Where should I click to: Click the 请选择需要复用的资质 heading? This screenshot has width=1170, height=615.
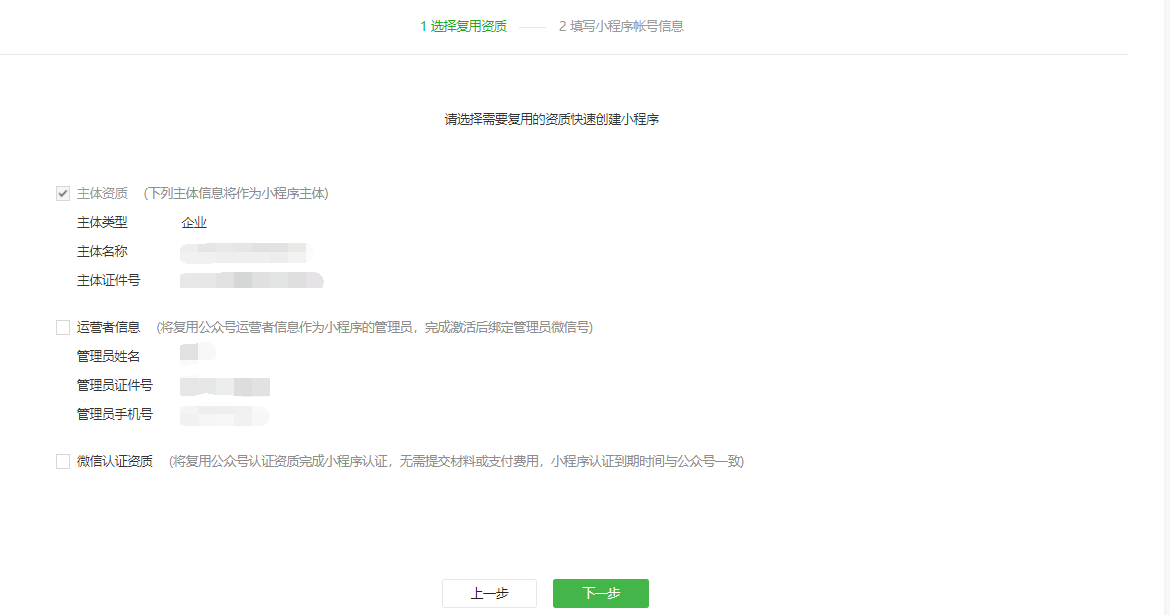pyautogui.click(x=551, y=119)
